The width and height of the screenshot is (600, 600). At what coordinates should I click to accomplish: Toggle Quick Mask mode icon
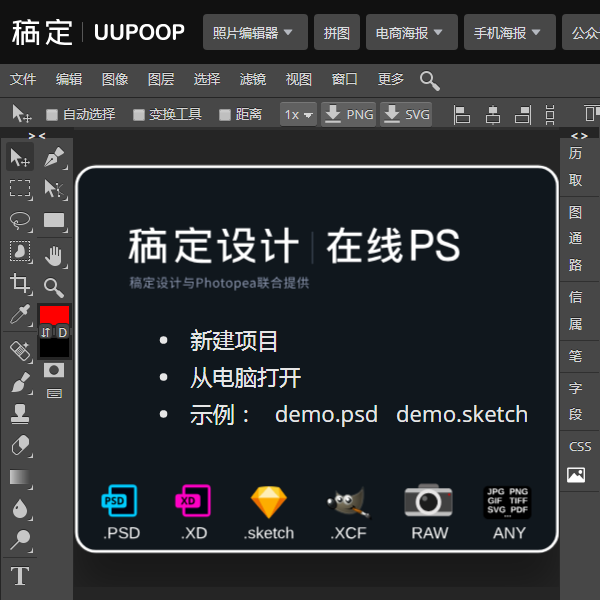tap(54, 370)
